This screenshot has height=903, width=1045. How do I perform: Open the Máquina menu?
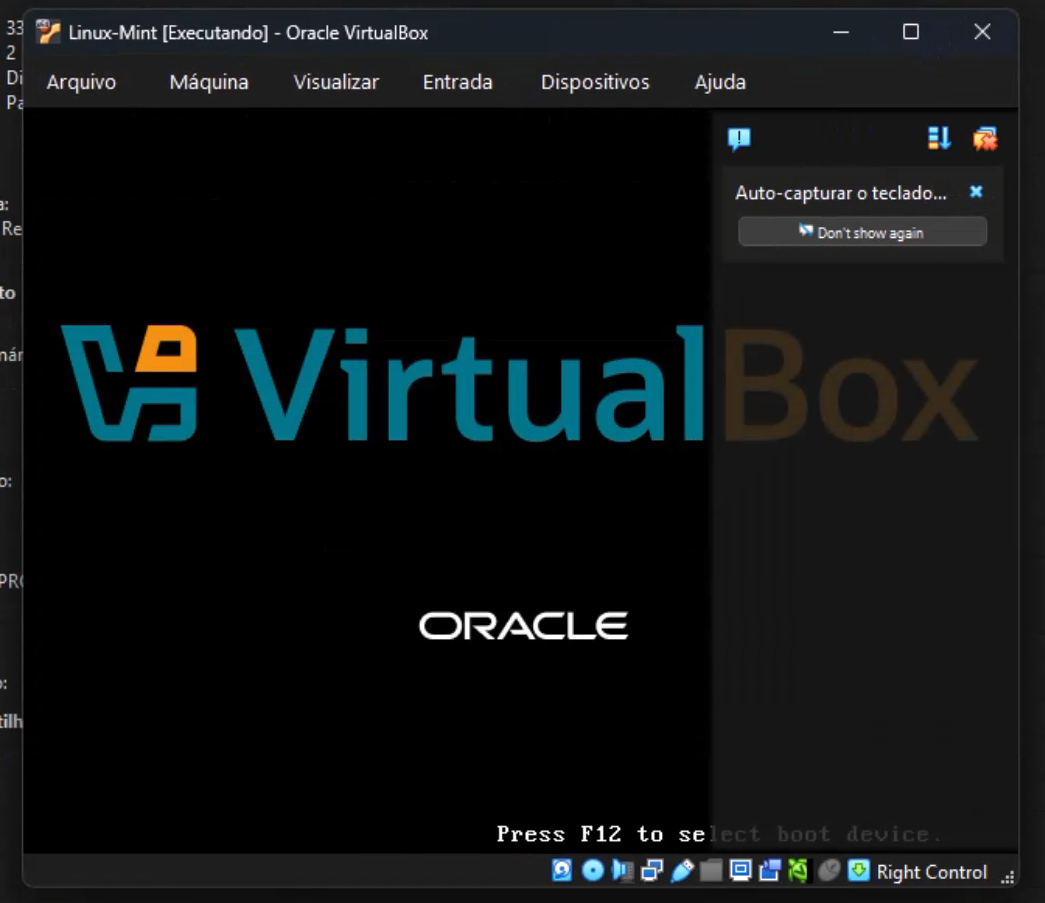209,82
